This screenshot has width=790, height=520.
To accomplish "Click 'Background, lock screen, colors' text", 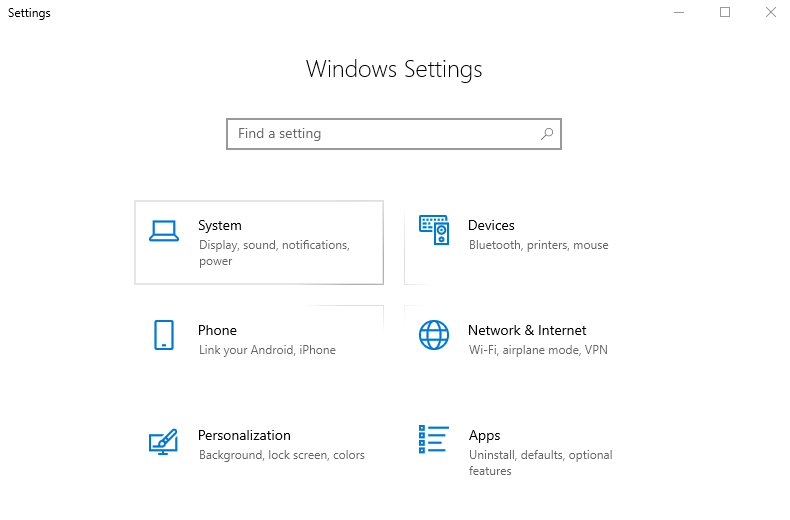I will [282, 455].
